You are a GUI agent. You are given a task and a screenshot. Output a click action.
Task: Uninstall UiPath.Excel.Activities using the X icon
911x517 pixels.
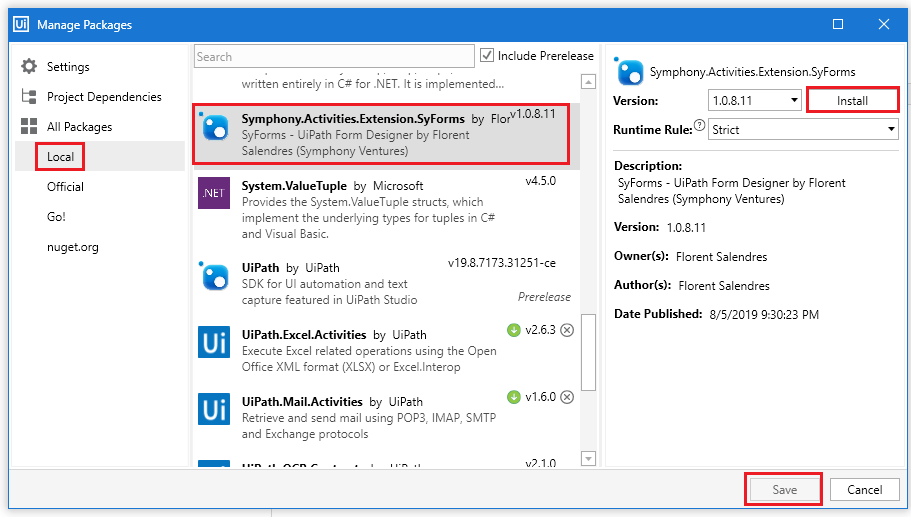[x=567, y=330]
